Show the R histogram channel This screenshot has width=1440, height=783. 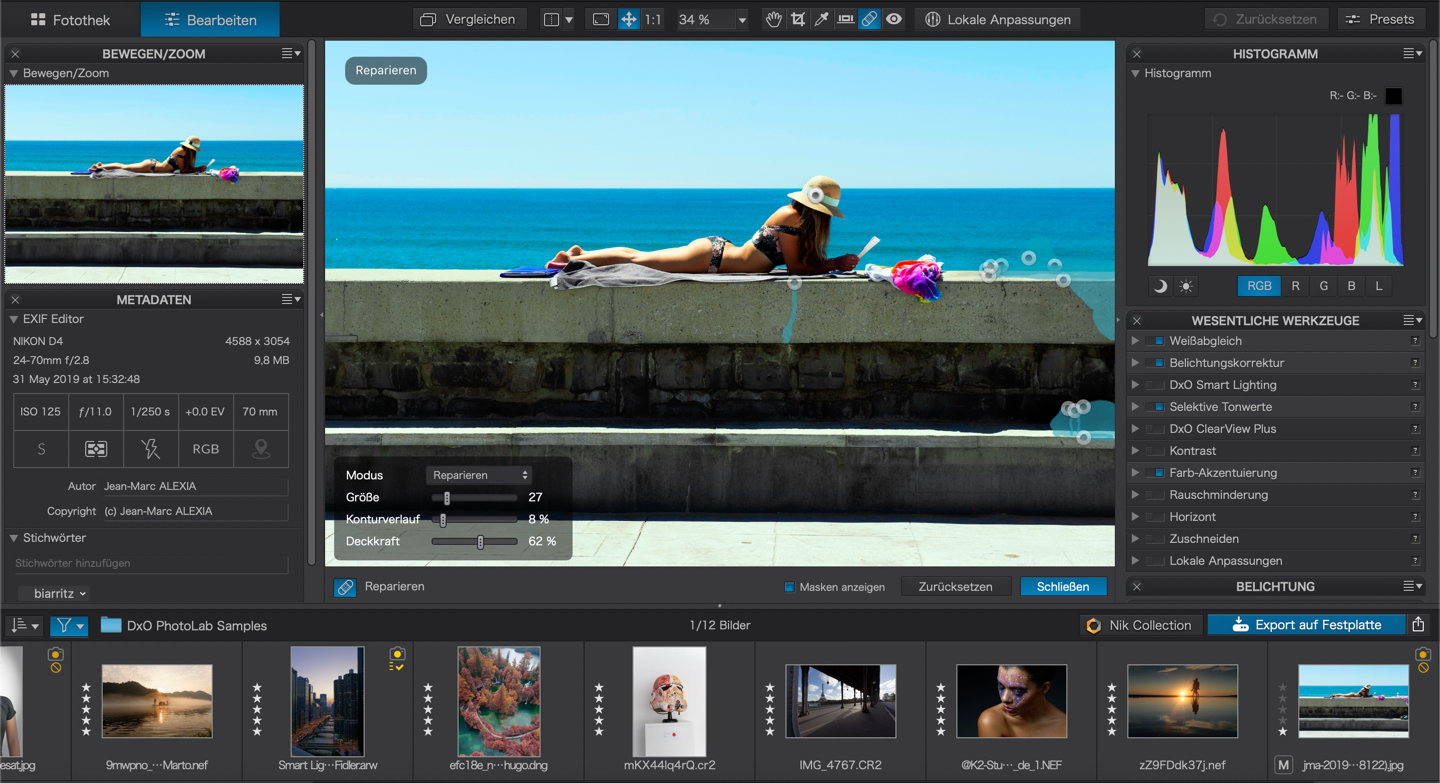1295,286
